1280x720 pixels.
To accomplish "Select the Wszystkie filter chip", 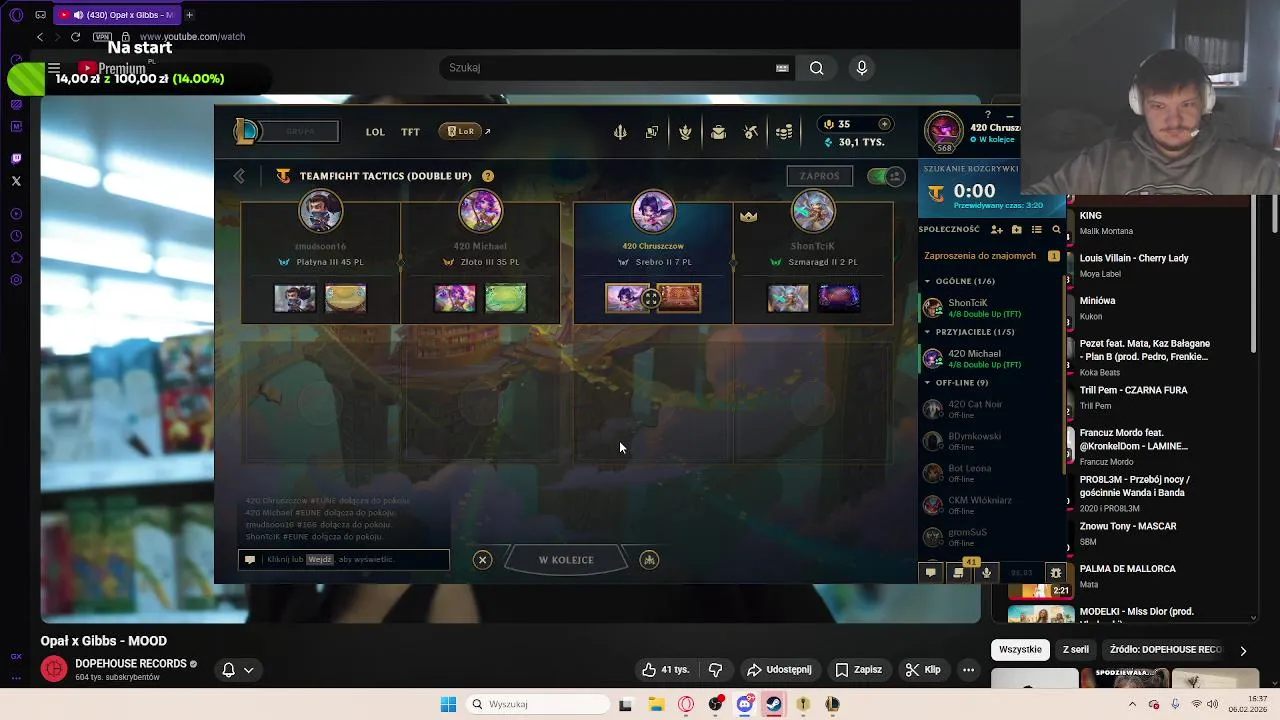I will [1020, 650].
